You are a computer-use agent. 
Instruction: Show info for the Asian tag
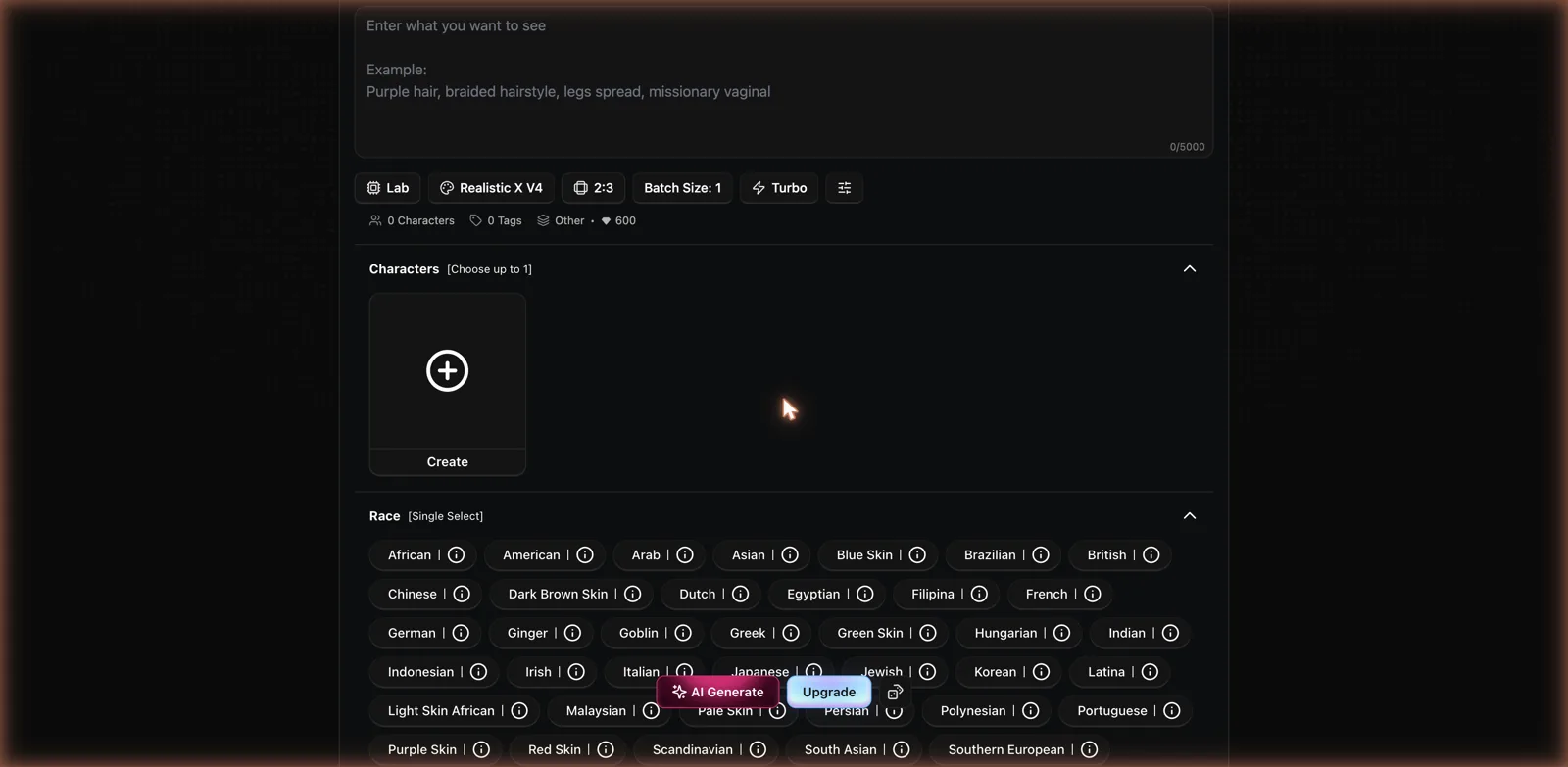790,555
